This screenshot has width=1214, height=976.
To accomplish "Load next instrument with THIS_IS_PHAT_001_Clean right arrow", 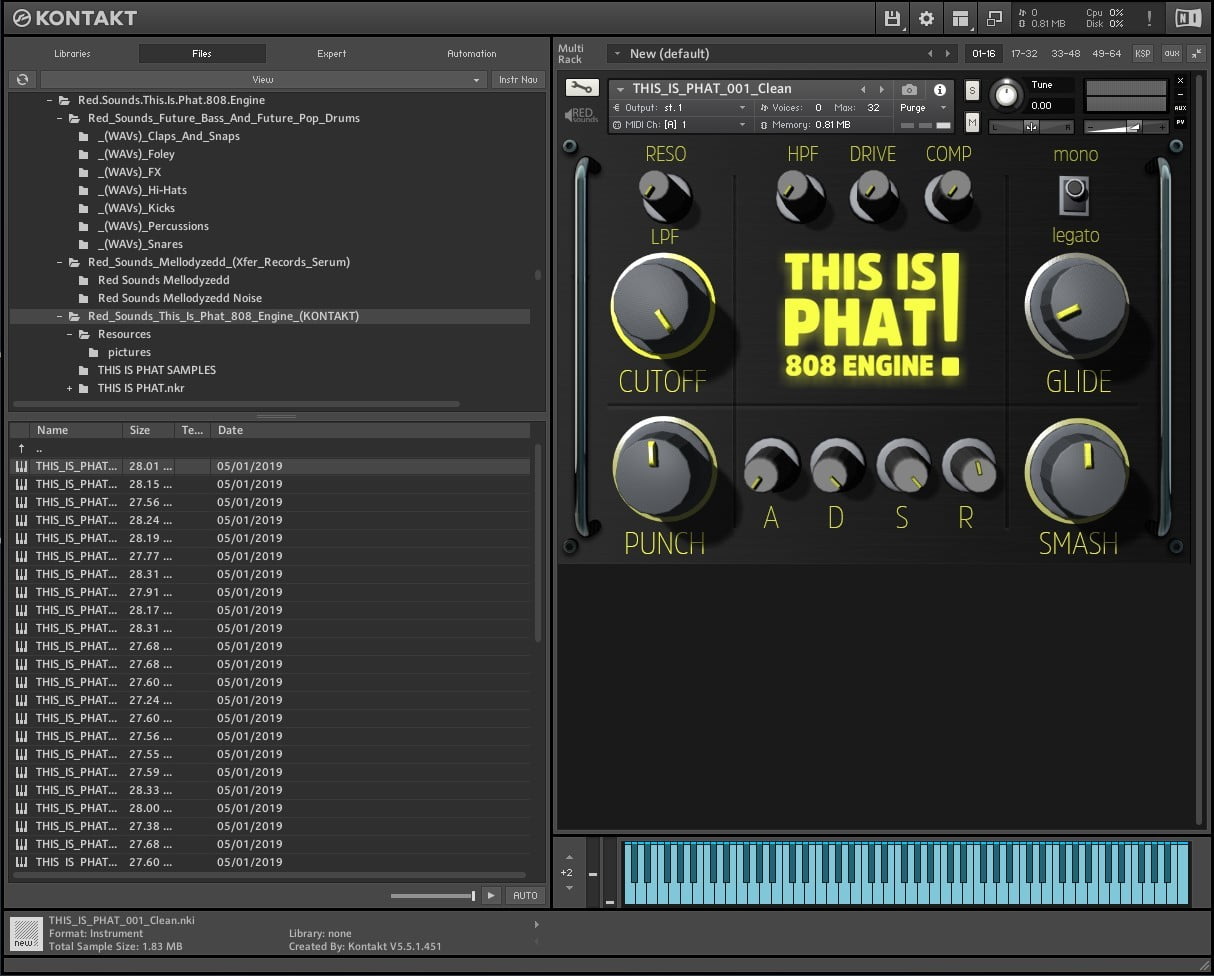I will (881, 89).
